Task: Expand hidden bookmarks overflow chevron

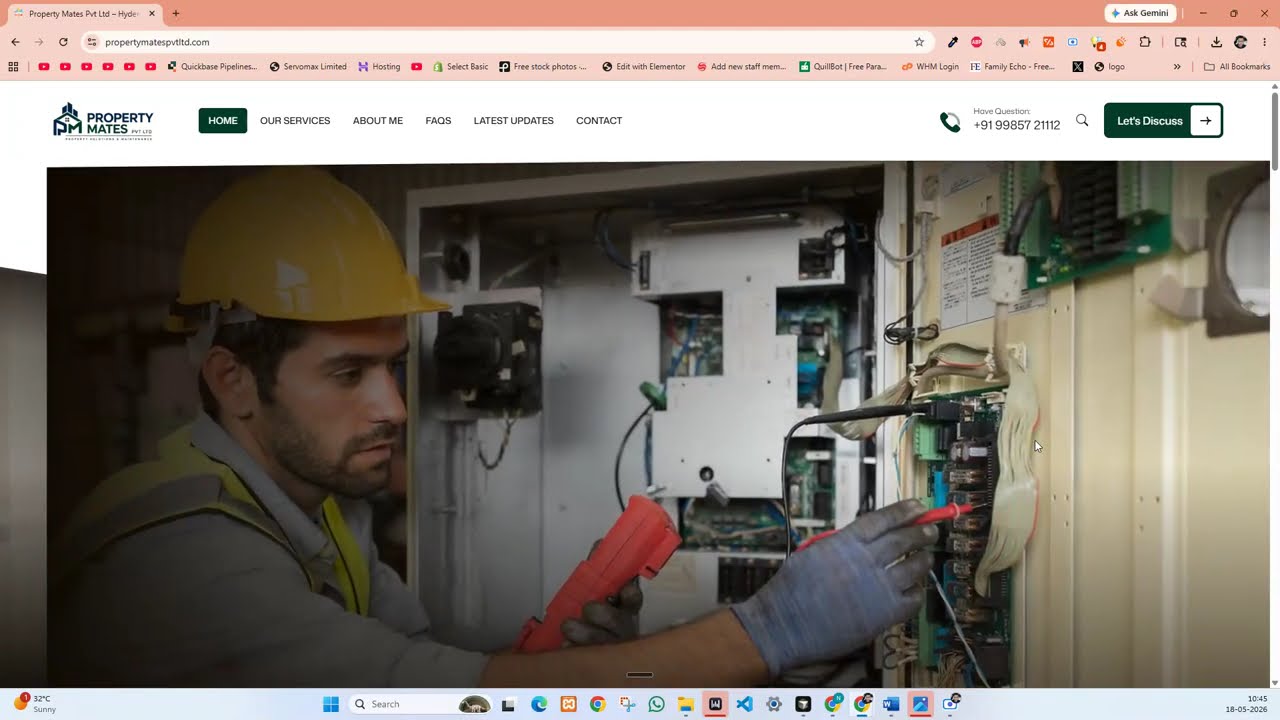Action: 1177,67
